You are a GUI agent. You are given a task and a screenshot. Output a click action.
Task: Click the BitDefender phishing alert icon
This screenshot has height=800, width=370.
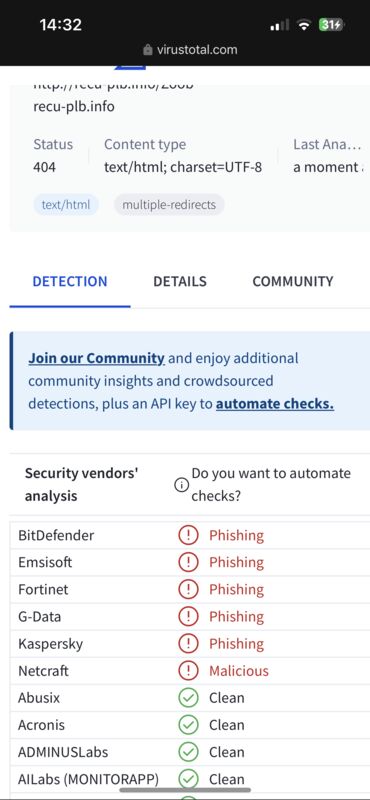tap(188, 535)
